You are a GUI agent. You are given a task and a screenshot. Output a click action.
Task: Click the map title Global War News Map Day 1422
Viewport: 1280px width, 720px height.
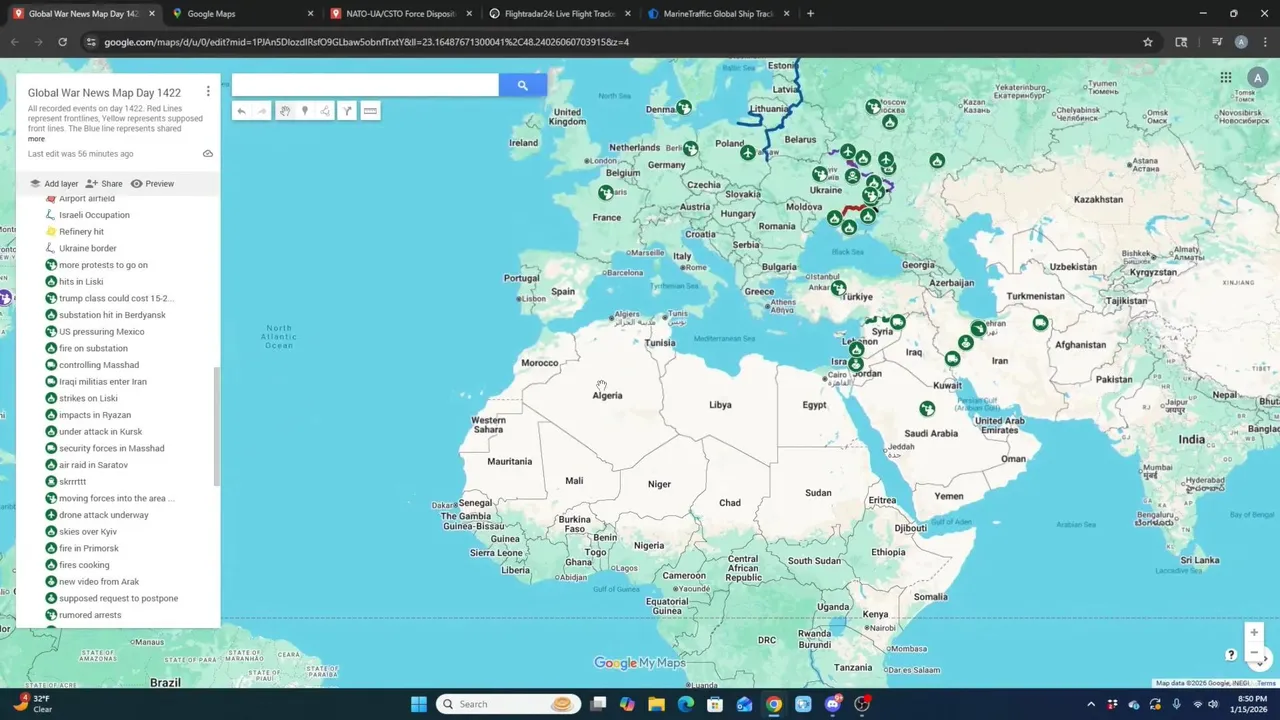tap(104, 93)
